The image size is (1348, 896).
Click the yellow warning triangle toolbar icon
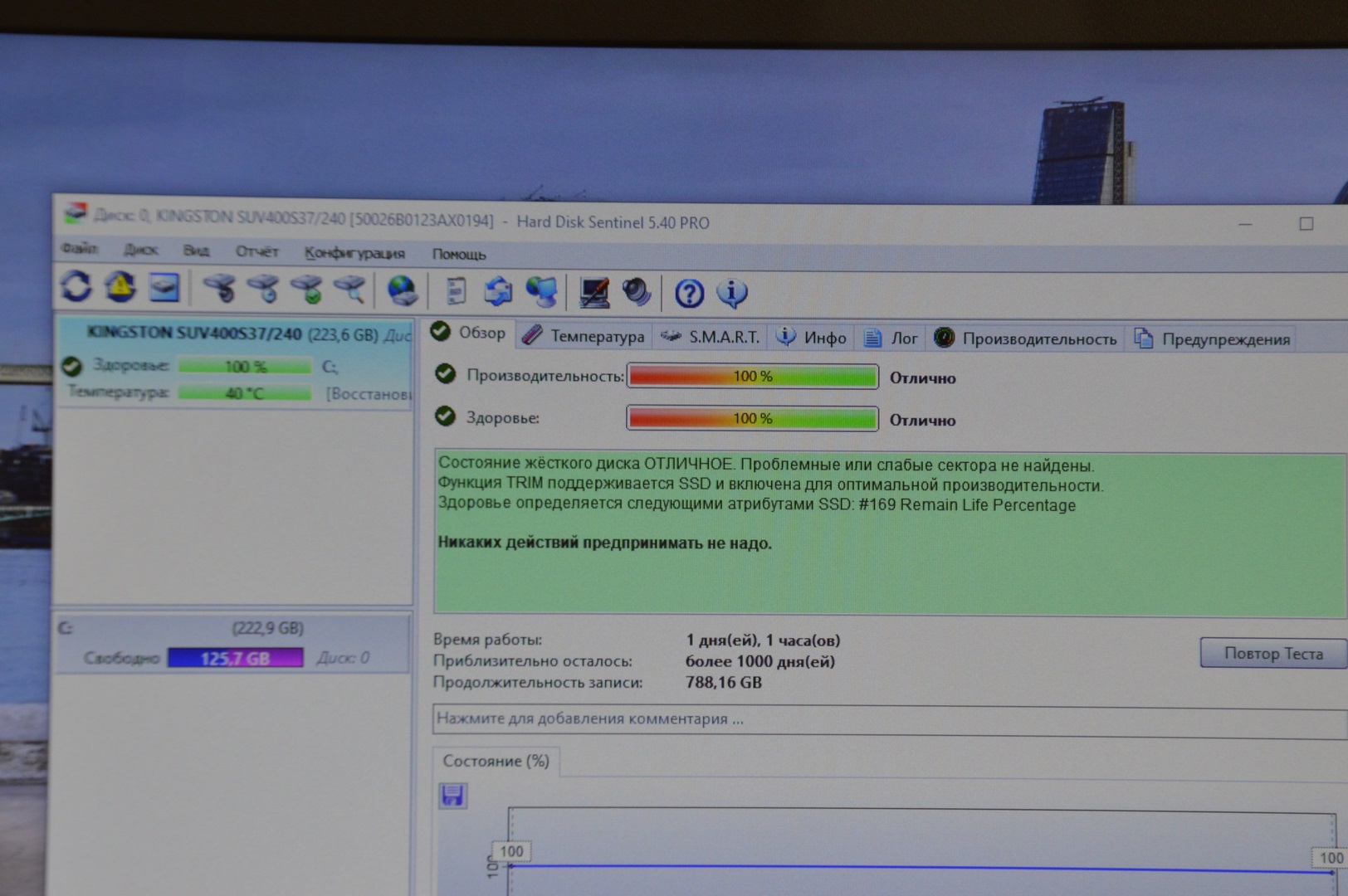120,287
